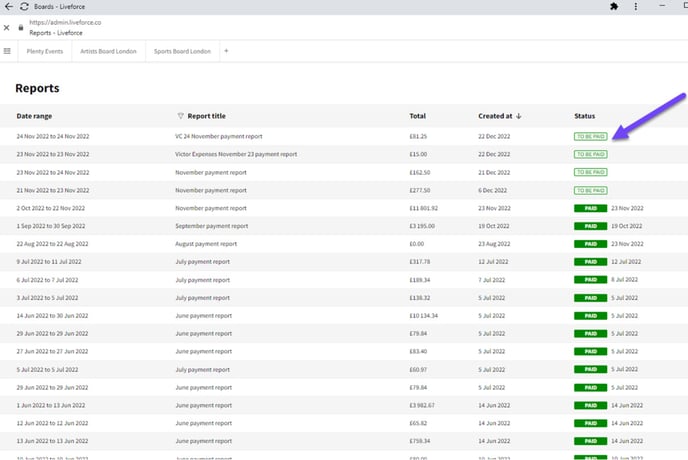Close the site info bar with the X icon
This screenshot has height=460, width=688.
7,28
